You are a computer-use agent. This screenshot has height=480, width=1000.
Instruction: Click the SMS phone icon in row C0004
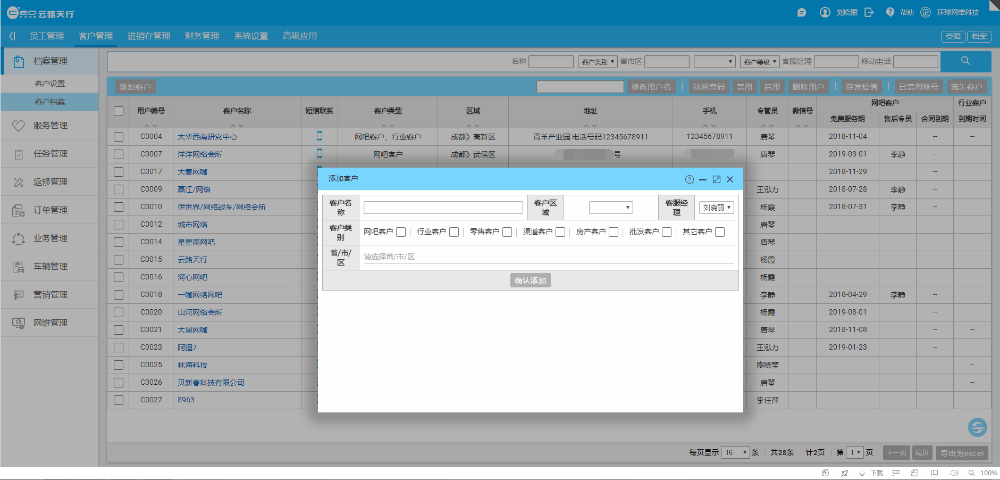tap(320, 136)
